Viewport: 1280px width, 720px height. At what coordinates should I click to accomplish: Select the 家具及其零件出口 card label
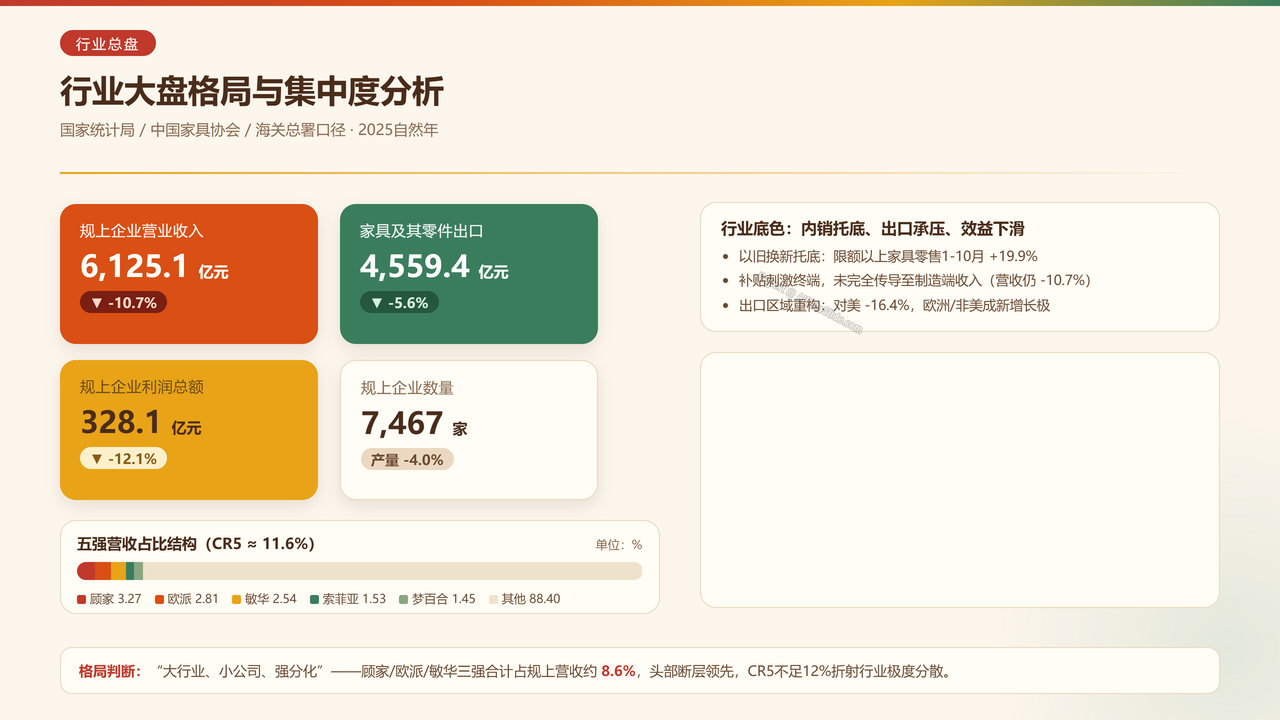coord(422,231)
